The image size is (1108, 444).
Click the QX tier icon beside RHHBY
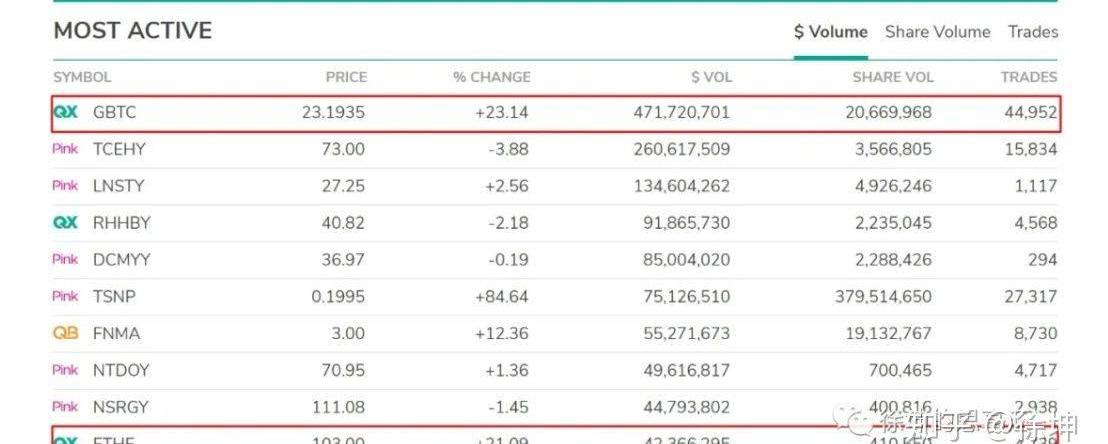point(66,223)
